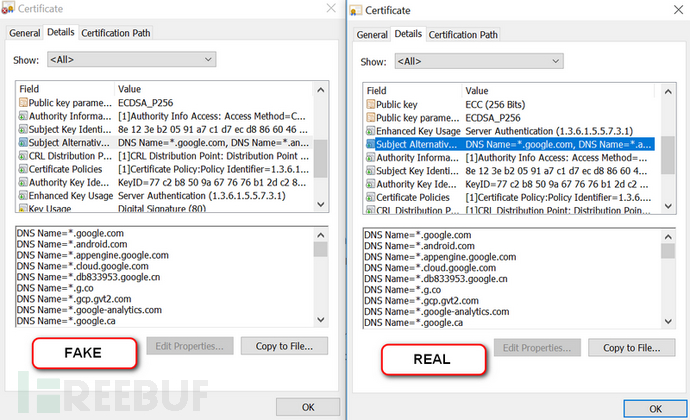Click DNS list scroll-up arrow in FAKE window
This screenshot has width=690, height=420.
(321, 235)
